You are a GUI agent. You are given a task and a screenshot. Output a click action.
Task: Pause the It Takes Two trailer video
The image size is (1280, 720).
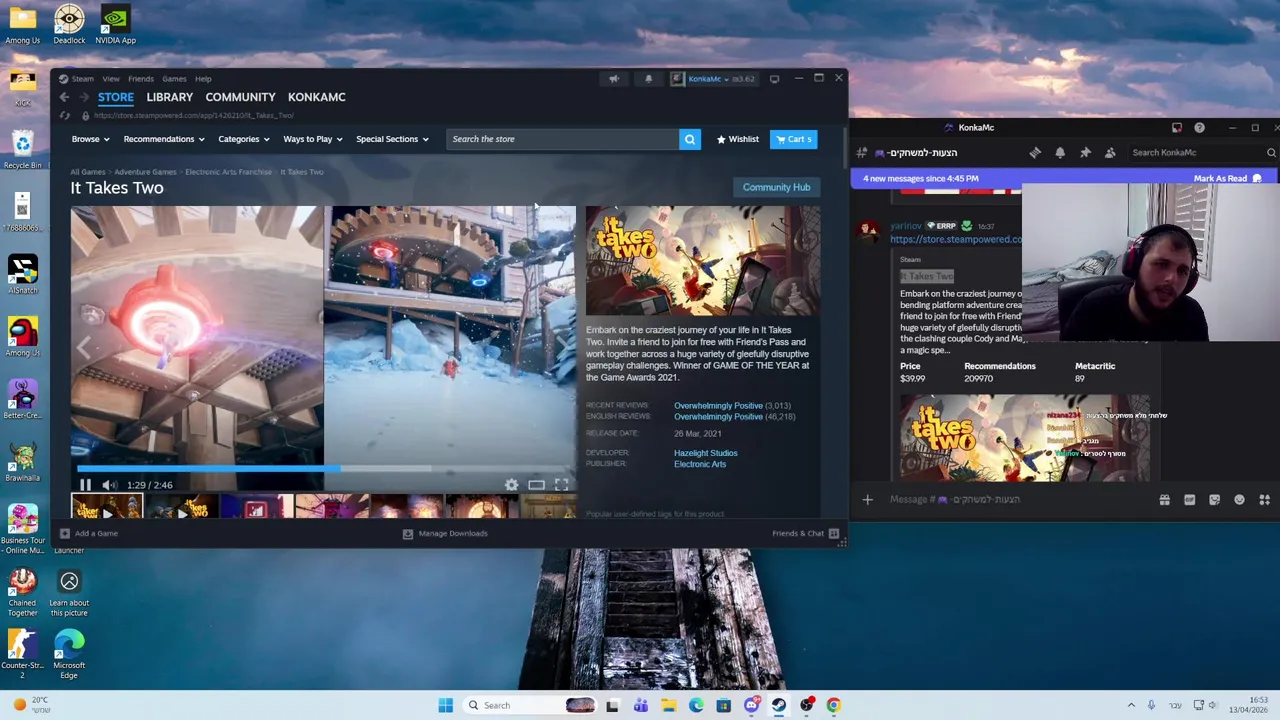(85, 485)
